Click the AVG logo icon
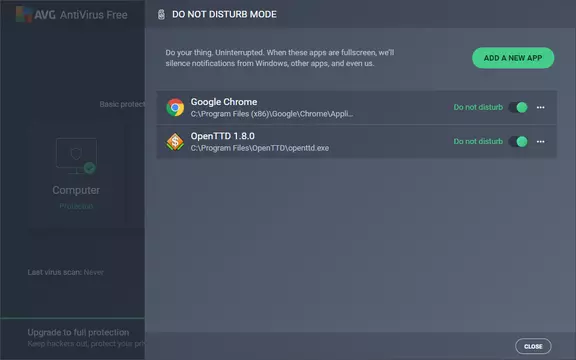Screen dimensions: 576x360 coord(24,14)
